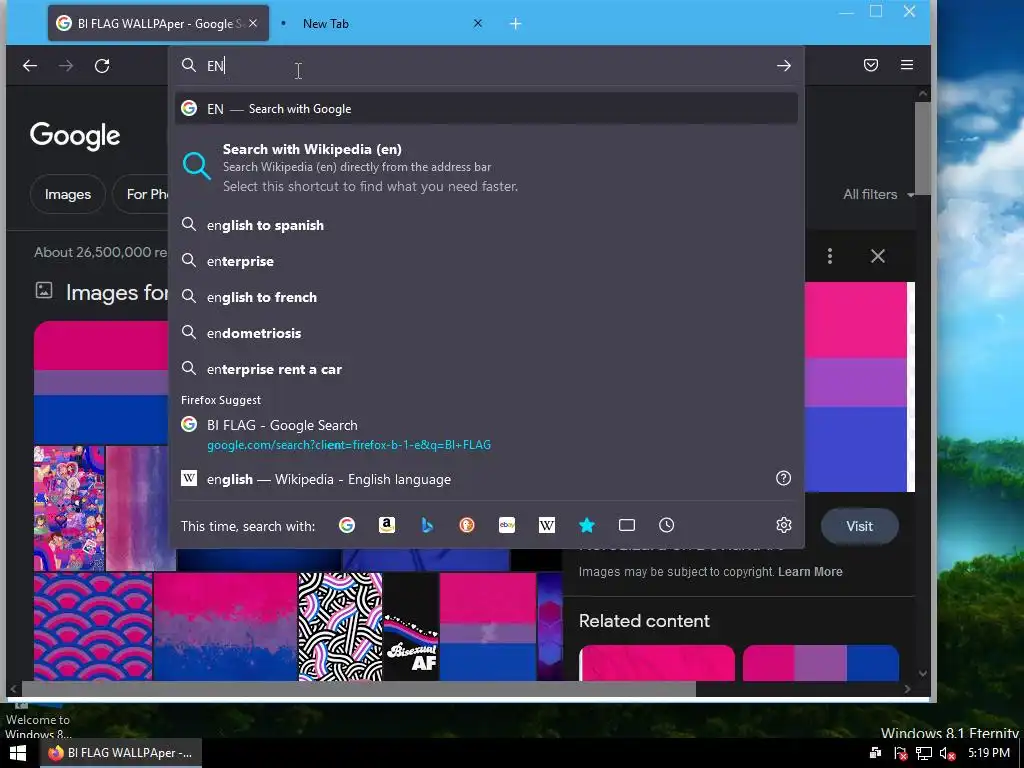Switch to the BI FLAG WALLPAper tab

click(157, 24)
